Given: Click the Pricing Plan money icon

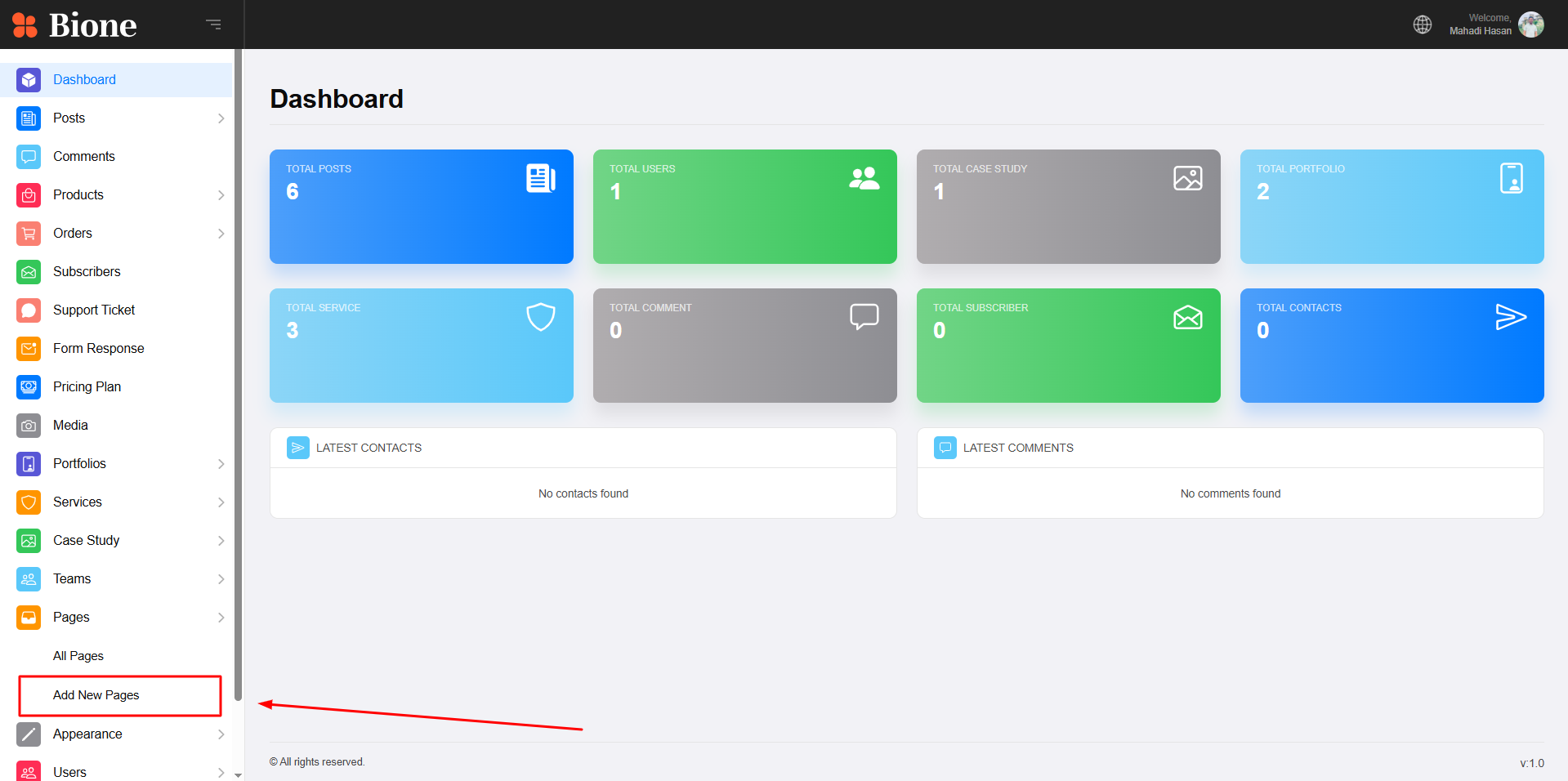Looking at the screenshot, I should [x=29, y=387].
